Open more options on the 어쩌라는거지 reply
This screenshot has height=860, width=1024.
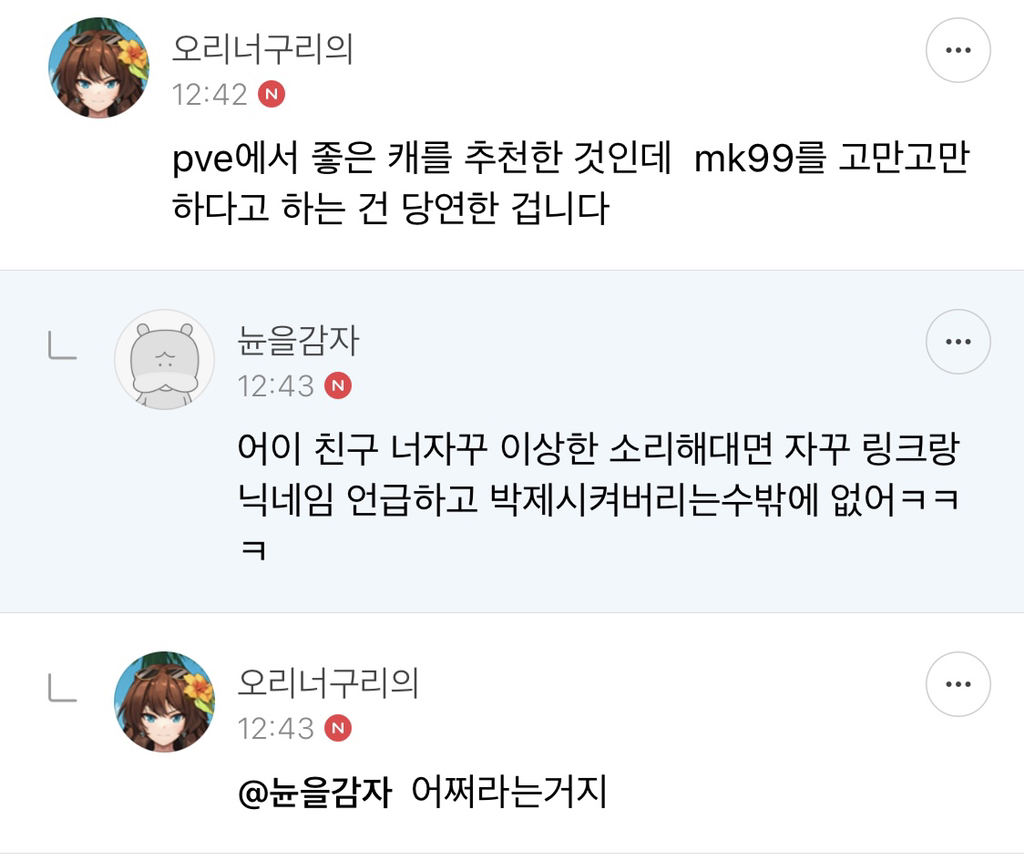(x=957, y=686)
